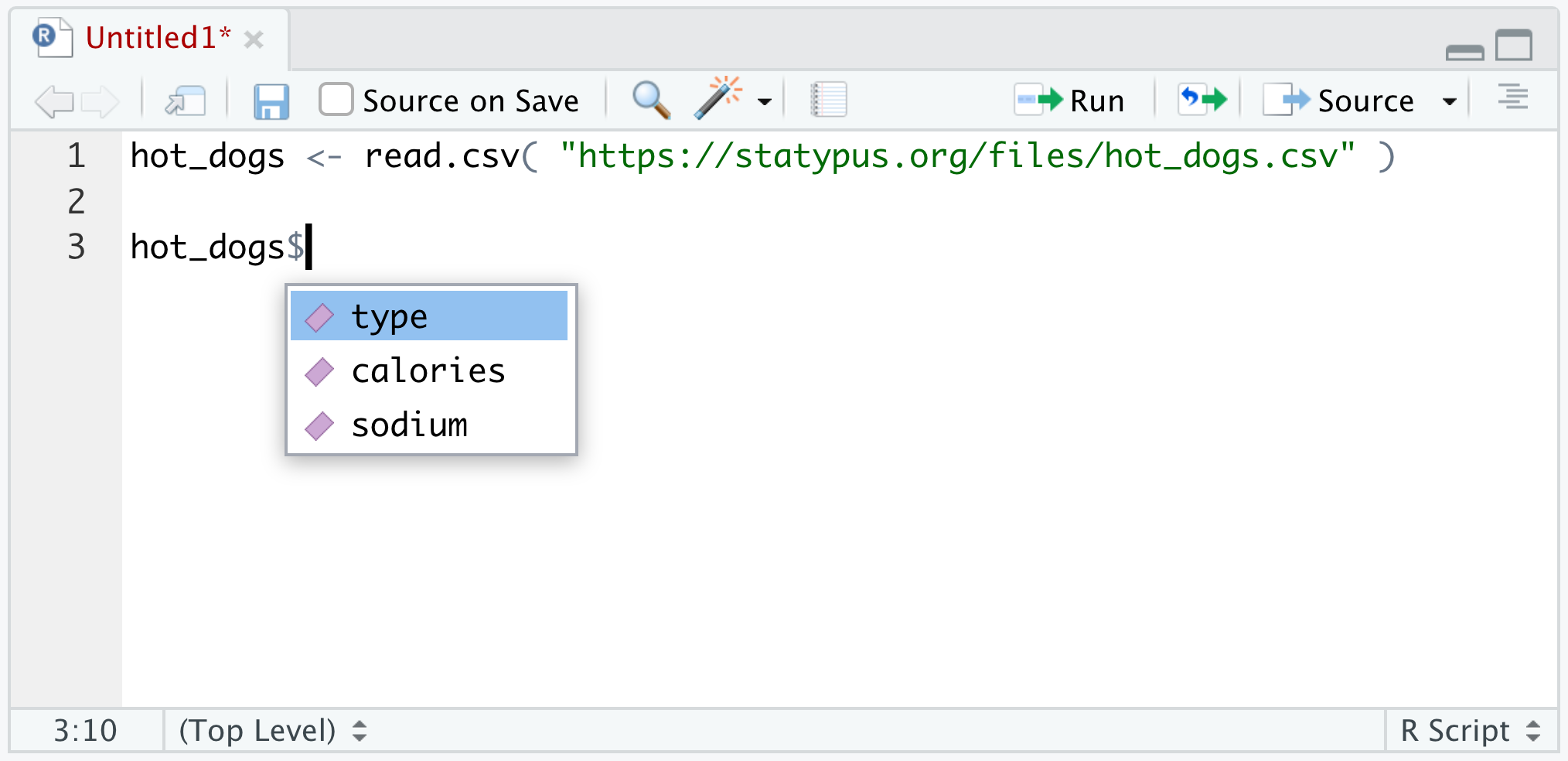Screen dimensions: 1568x761
Task: Choose sodium from the autocomplete list
Action: coord(410,425)
